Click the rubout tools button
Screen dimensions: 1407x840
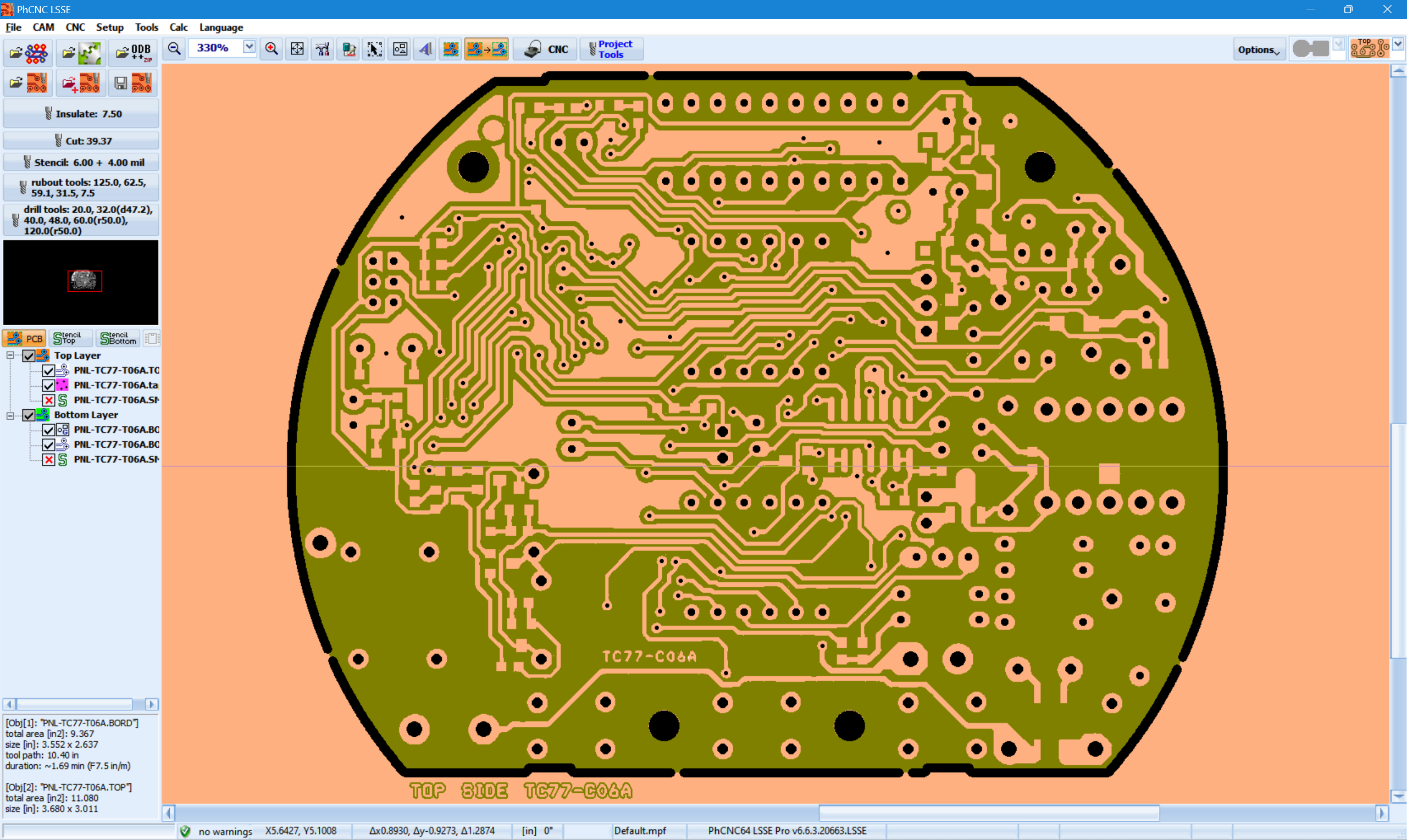pyautogui.click(x=81, y=187)
